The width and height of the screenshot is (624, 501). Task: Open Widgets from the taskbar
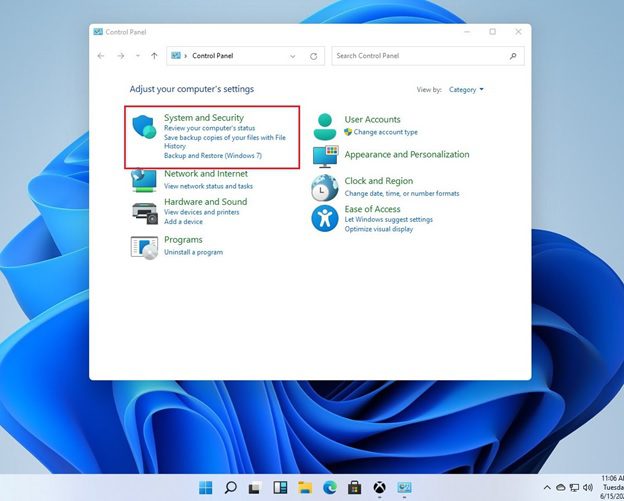tap(280, 487)
